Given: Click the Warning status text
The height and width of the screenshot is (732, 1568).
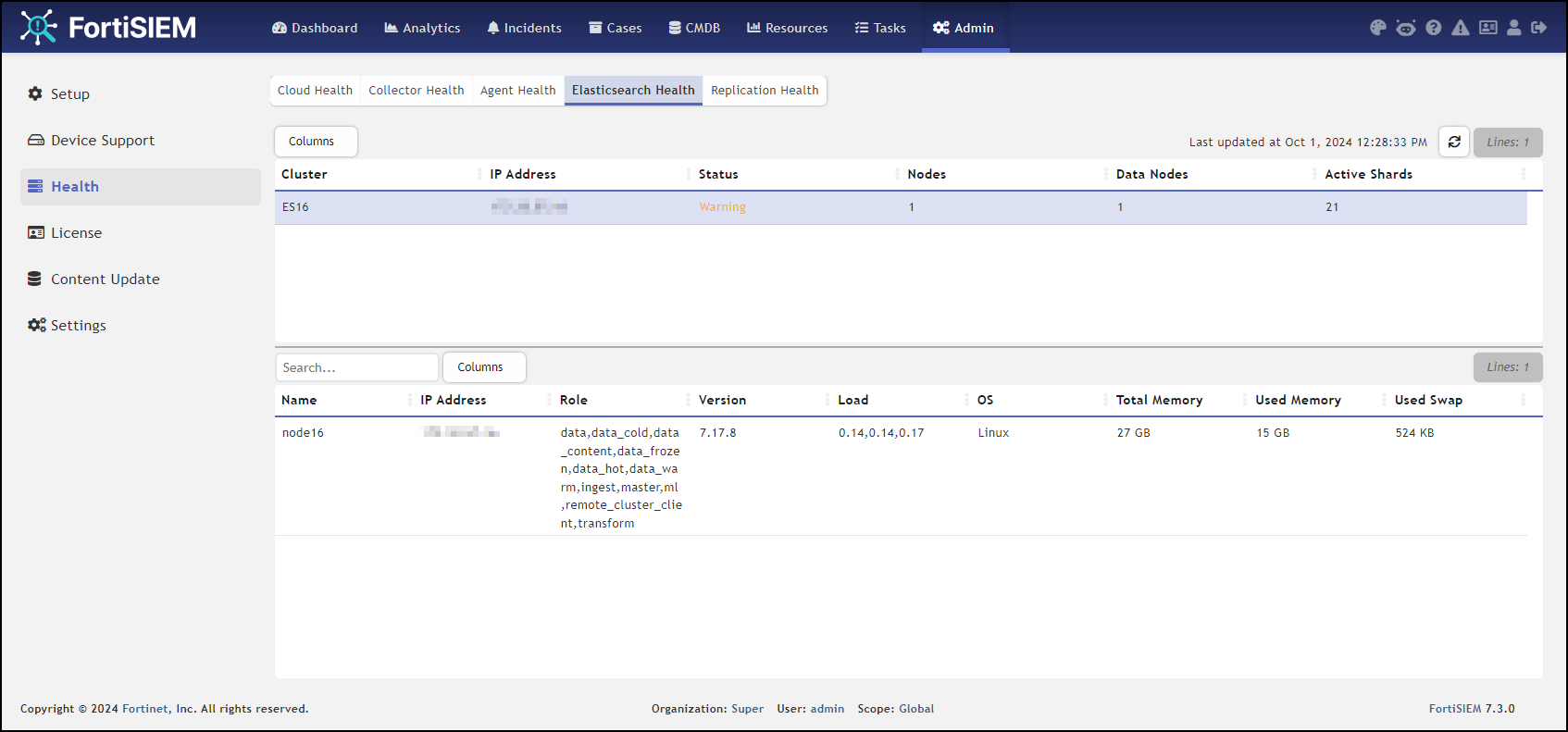Looking at the screenshot, I should [722, 207].
